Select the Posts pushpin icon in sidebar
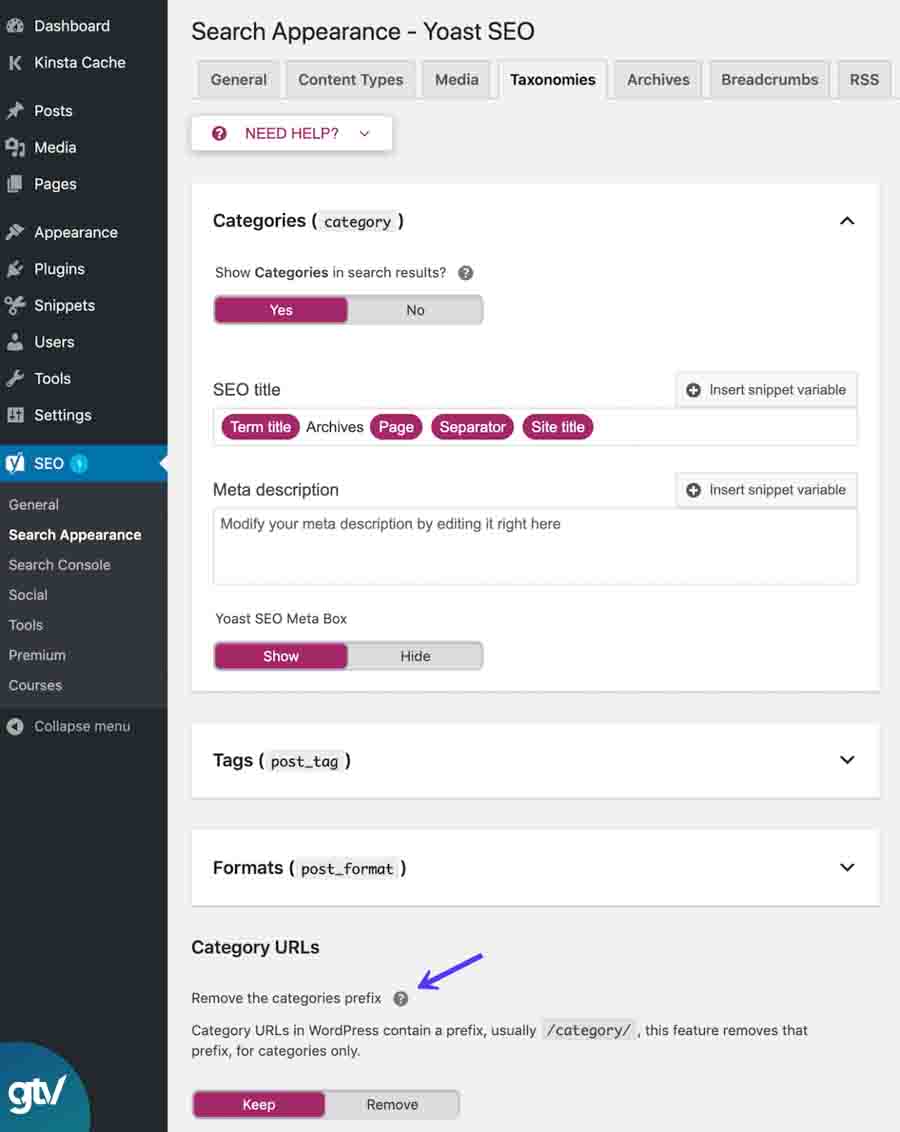The height and width of the screenshot is (1132, 900). (x=15, y=110)
